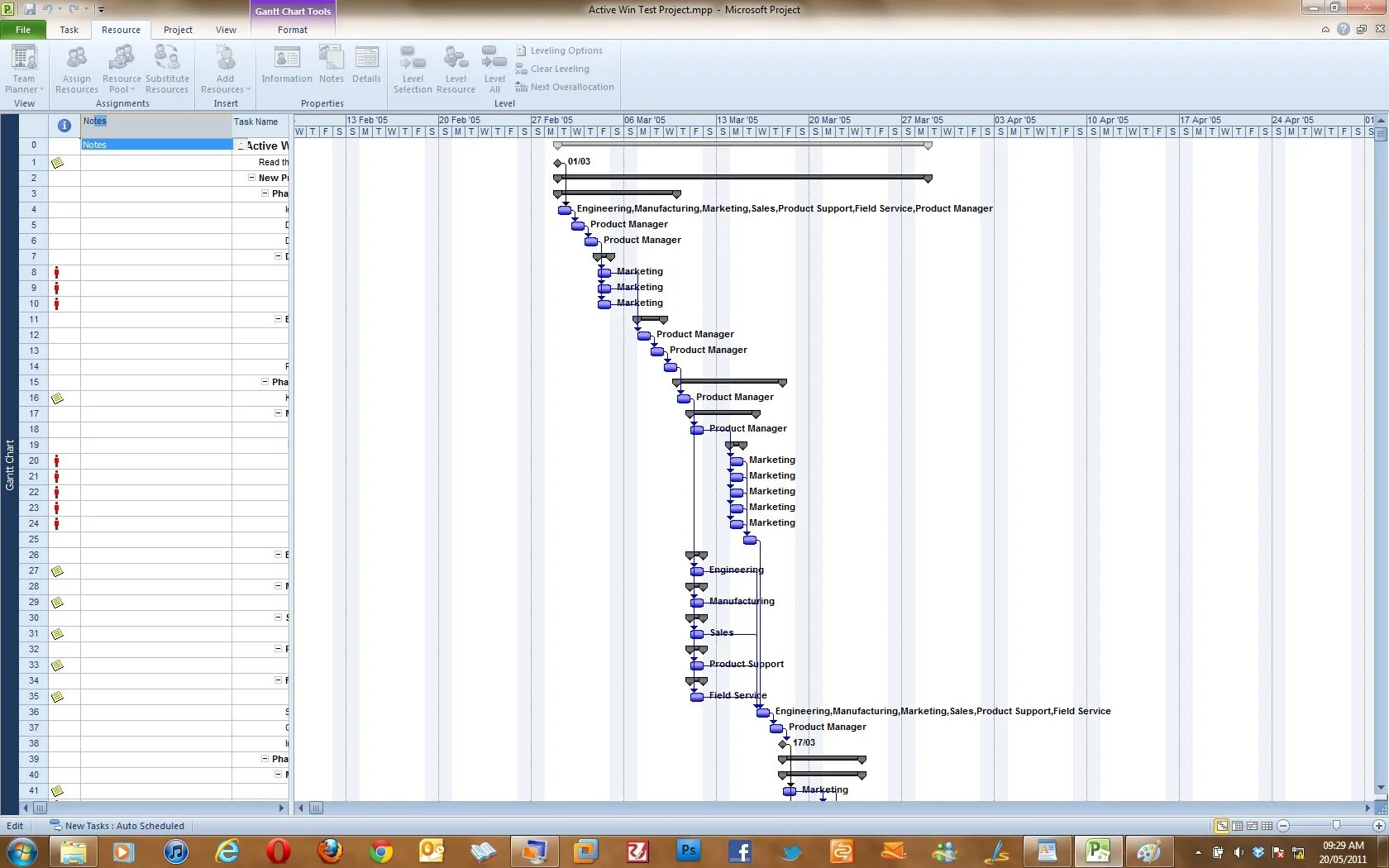Open the Resource Pool menu

click(122, 69)
